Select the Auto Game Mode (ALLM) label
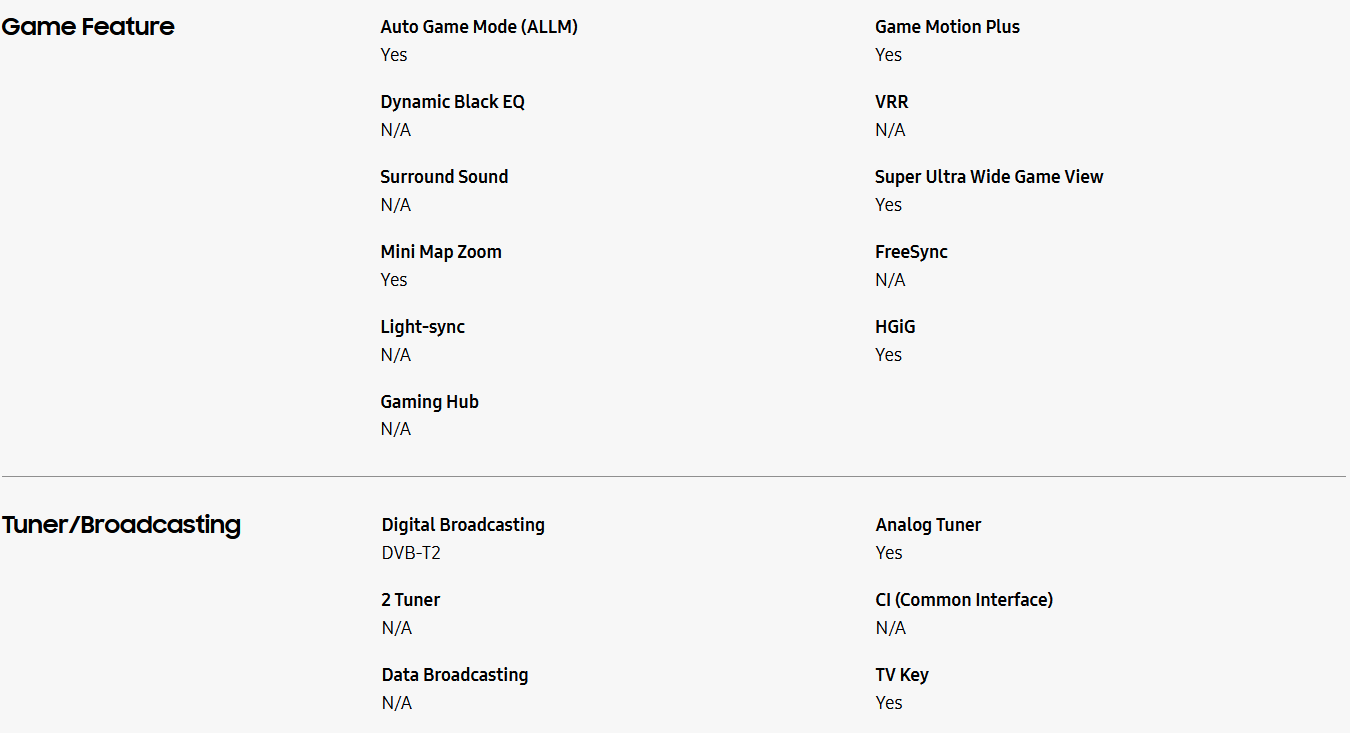 (x=479, y=27)
